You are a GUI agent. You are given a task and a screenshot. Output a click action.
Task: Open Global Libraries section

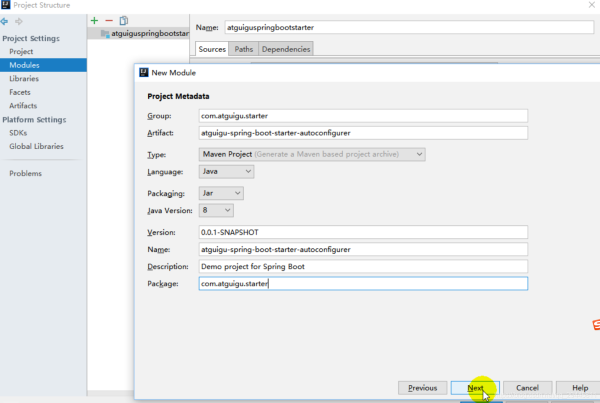(x=36, y=146)
